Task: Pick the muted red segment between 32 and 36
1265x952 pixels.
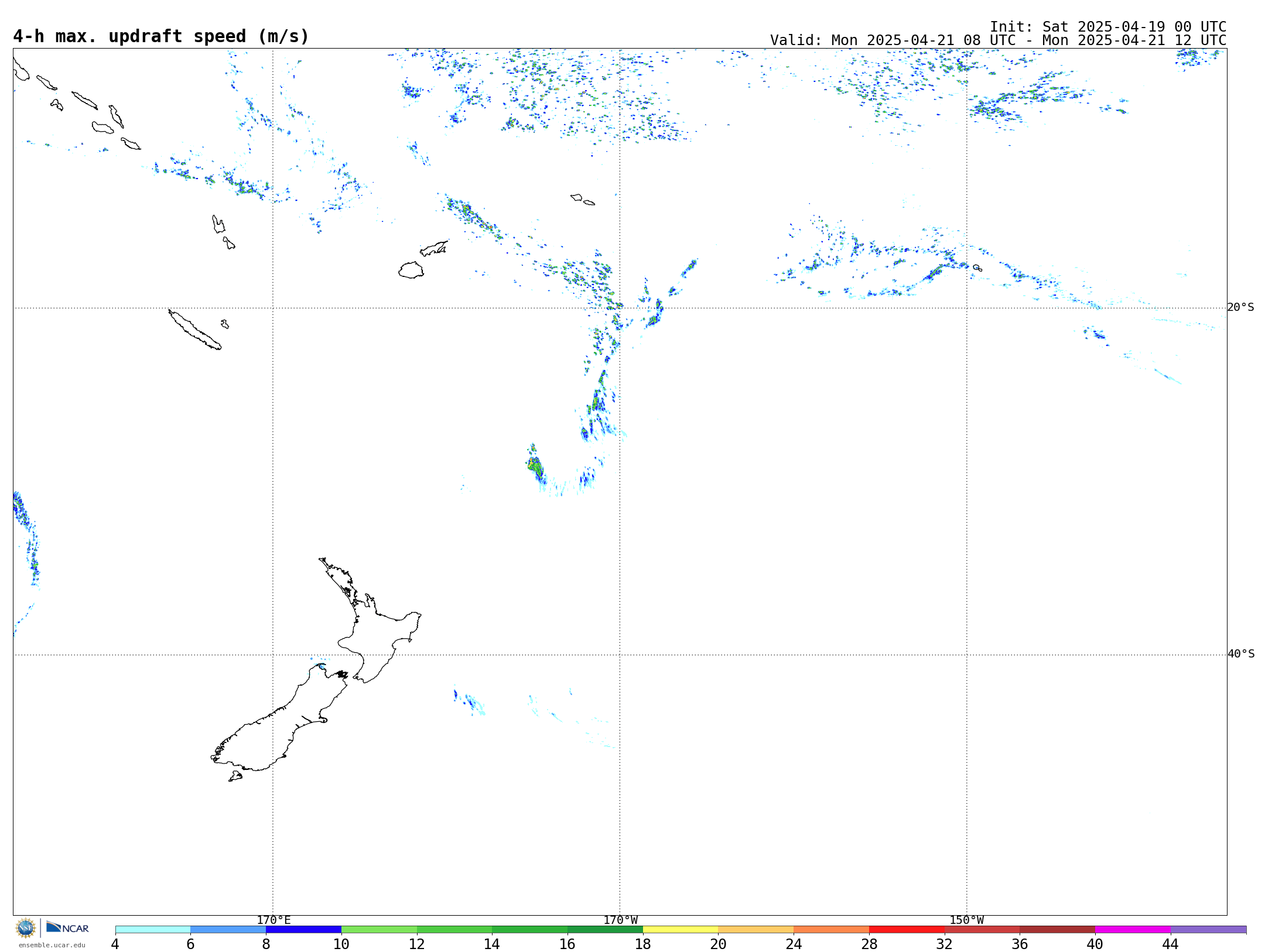Action: [x=982, y=930]
